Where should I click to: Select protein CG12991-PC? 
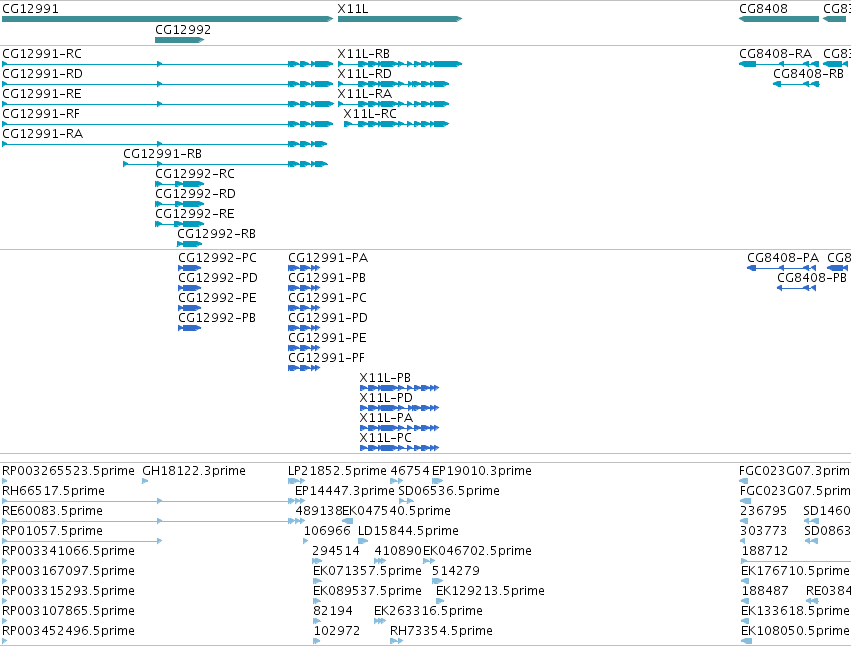pos(327,298)
